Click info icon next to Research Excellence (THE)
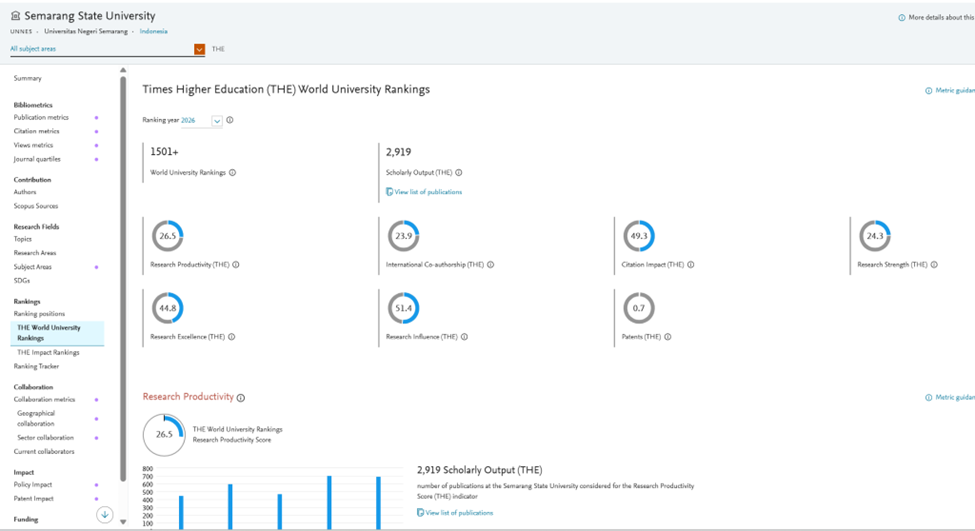The height and width of the screenshot is (531, 975). point(232,337)
